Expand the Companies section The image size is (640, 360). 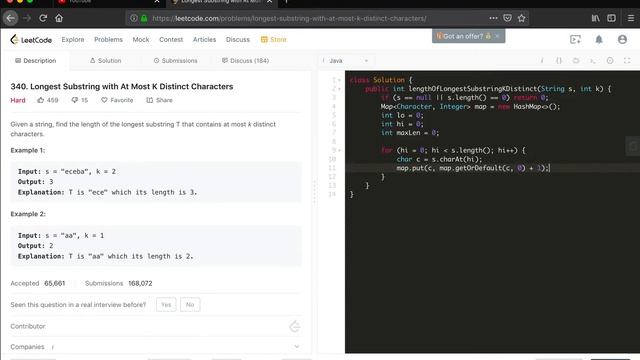[156, 347]
